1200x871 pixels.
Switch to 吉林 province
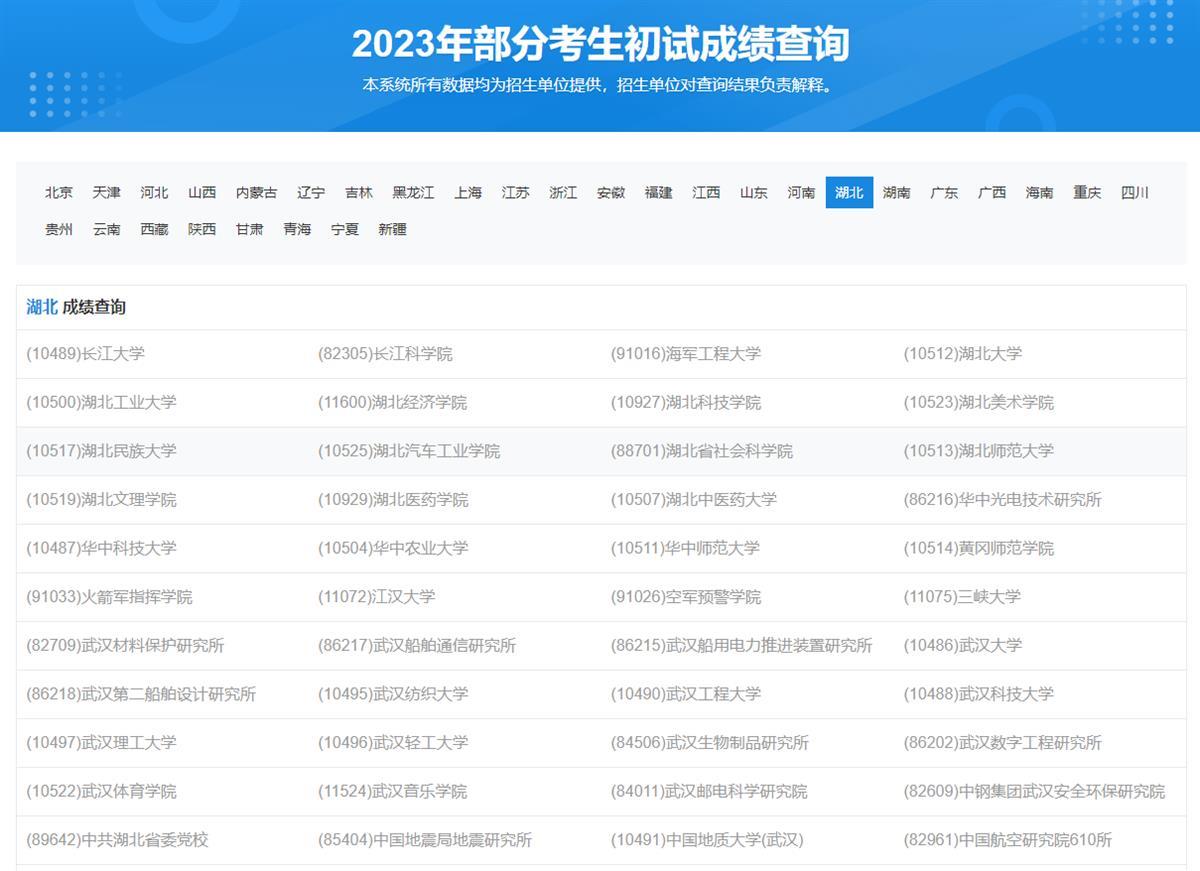(359, 193)
